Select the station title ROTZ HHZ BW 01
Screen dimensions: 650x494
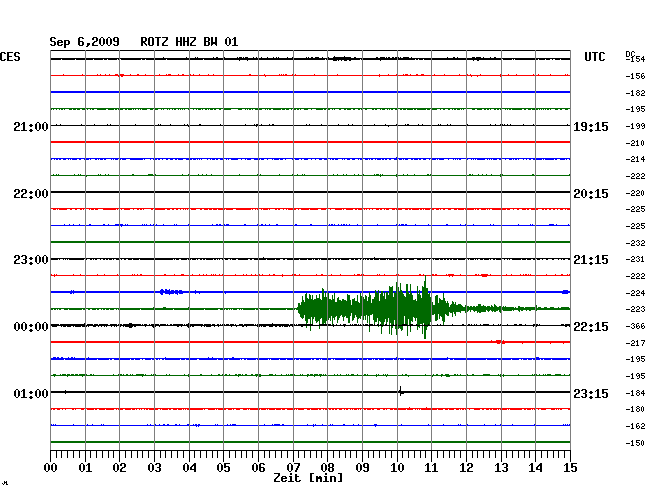click(189, 42)
